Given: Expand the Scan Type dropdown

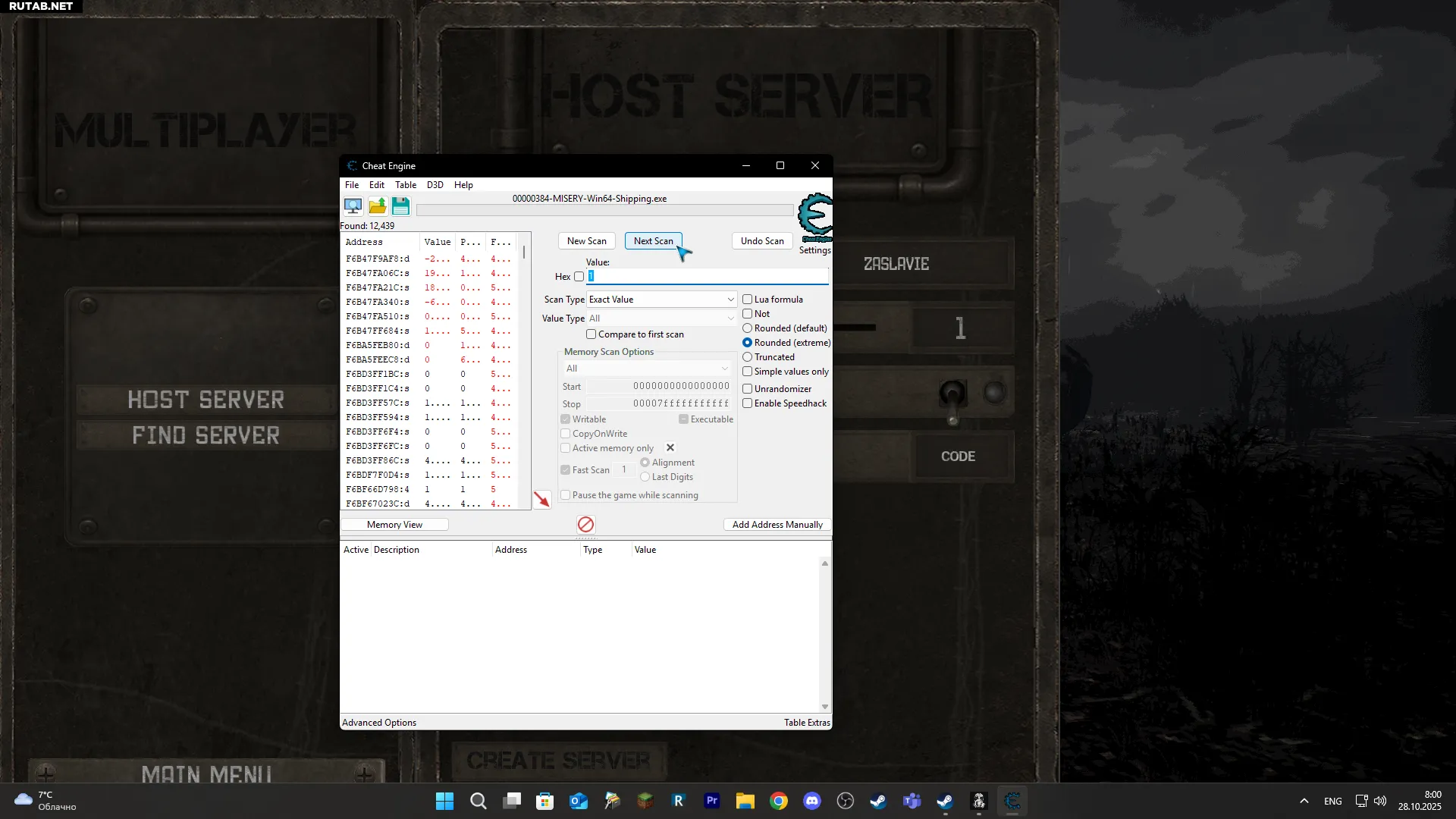Looking at the screenshot, I should [x=661, y=300].
